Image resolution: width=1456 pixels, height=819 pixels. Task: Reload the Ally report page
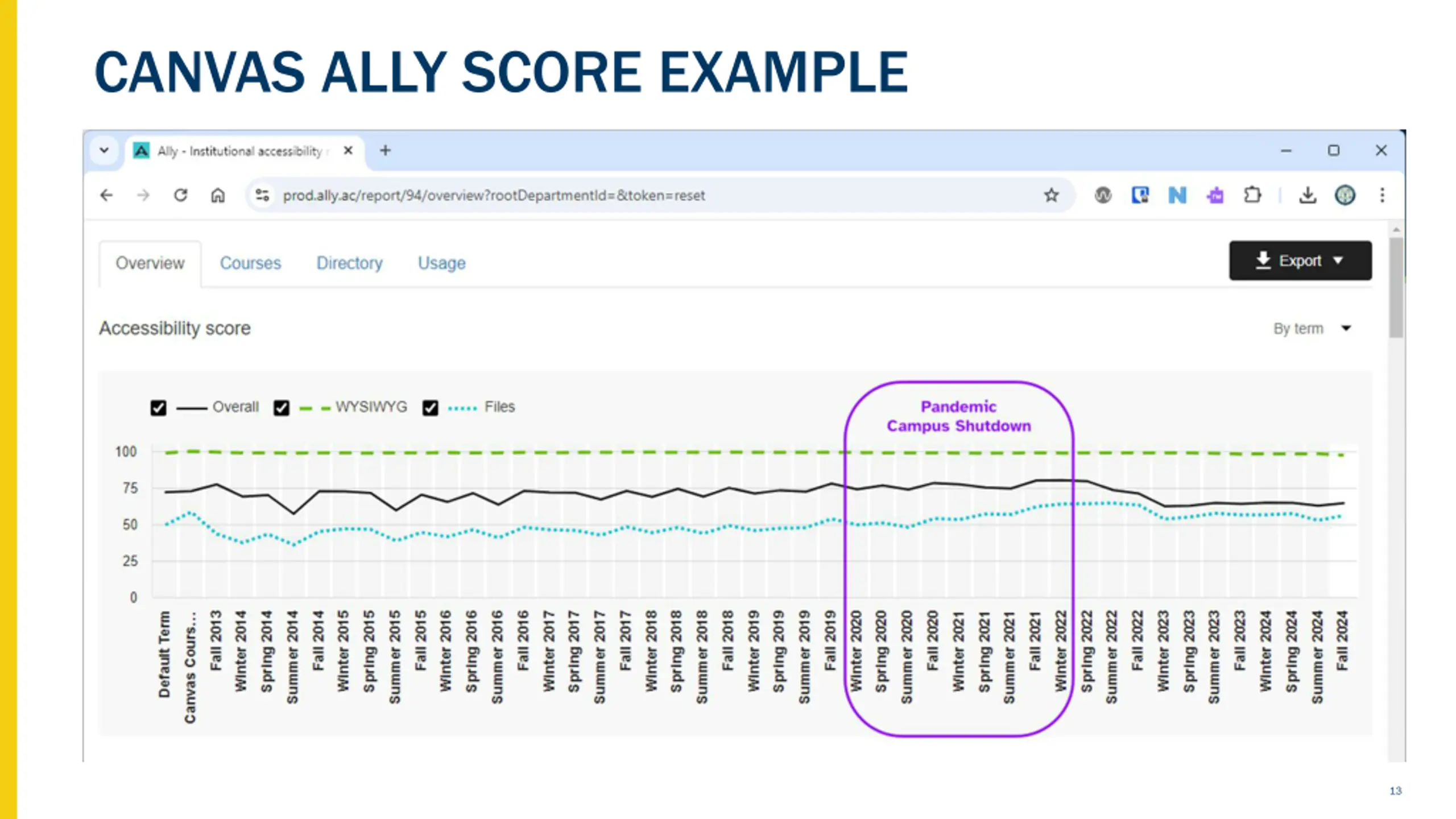[181, 195]
